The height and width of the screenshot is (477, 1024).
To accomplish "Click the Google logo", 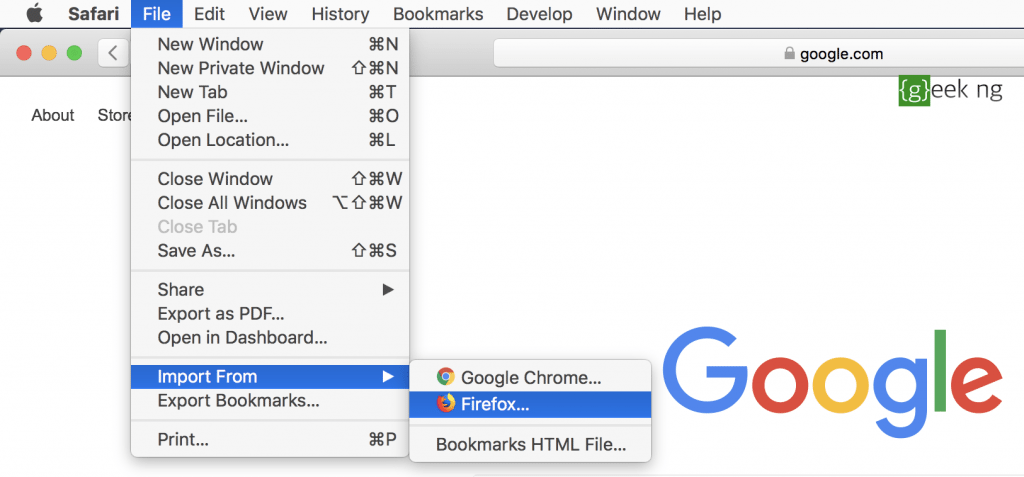I will click(x=832, y=383).
